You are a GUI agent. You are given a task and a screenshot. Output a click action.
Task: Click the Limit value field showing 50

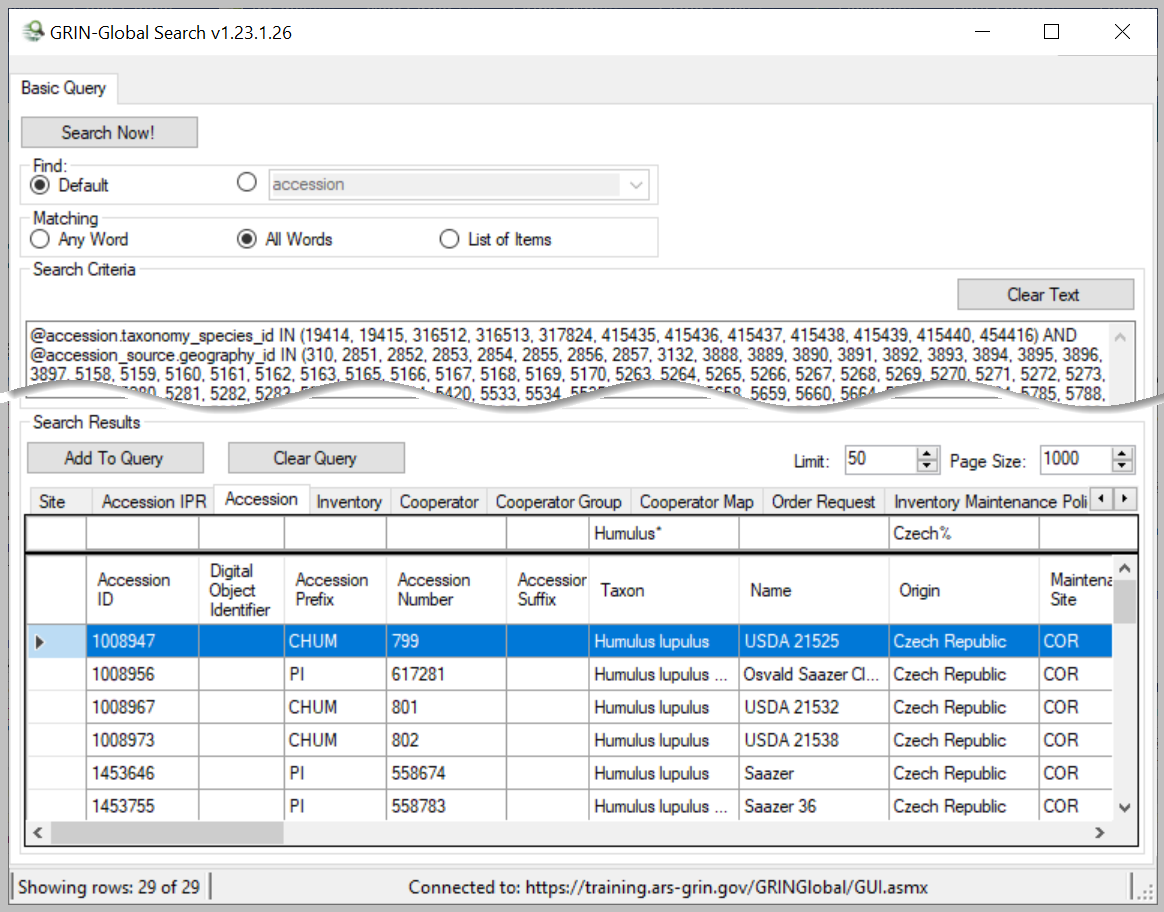coord(881,459)
